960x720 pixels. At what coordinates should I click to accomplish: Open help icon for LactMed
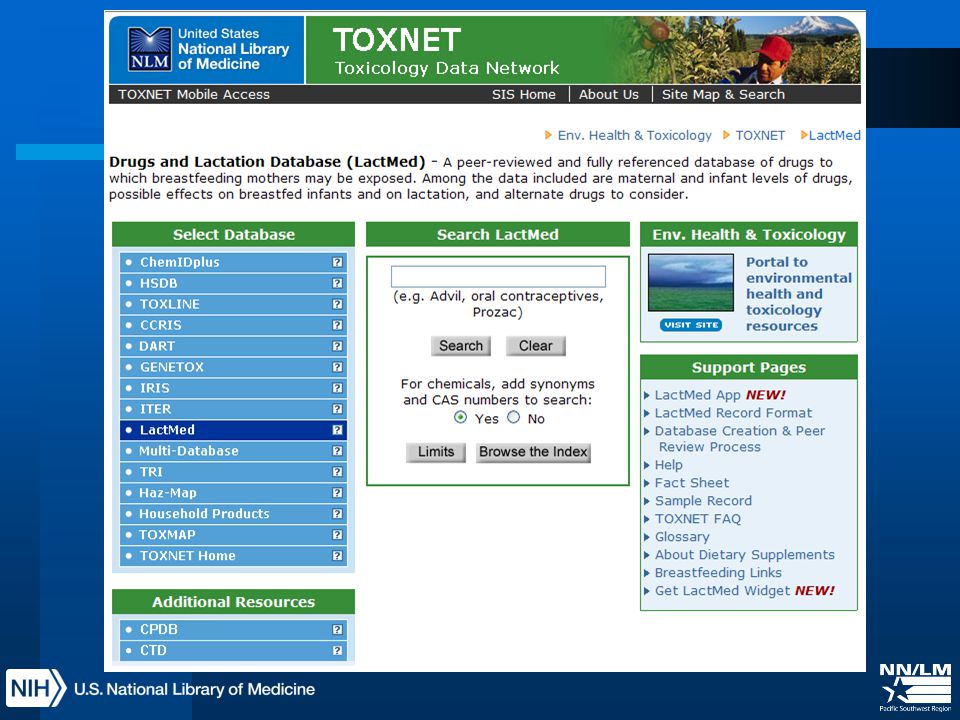[x=337, y=430]
